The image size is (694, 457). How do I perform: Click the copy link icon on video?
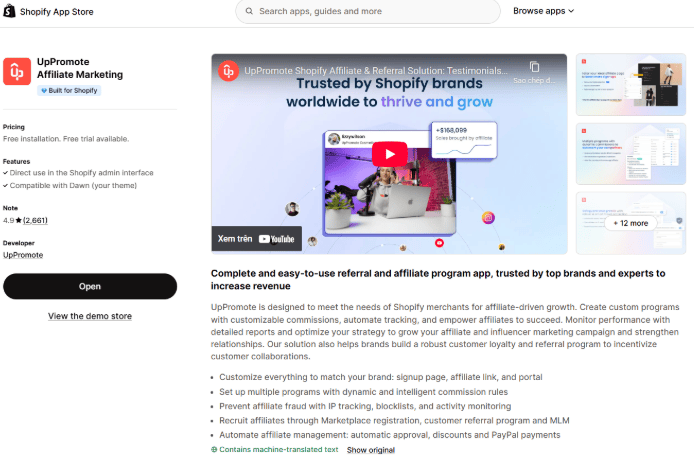[x=534, y=67]
